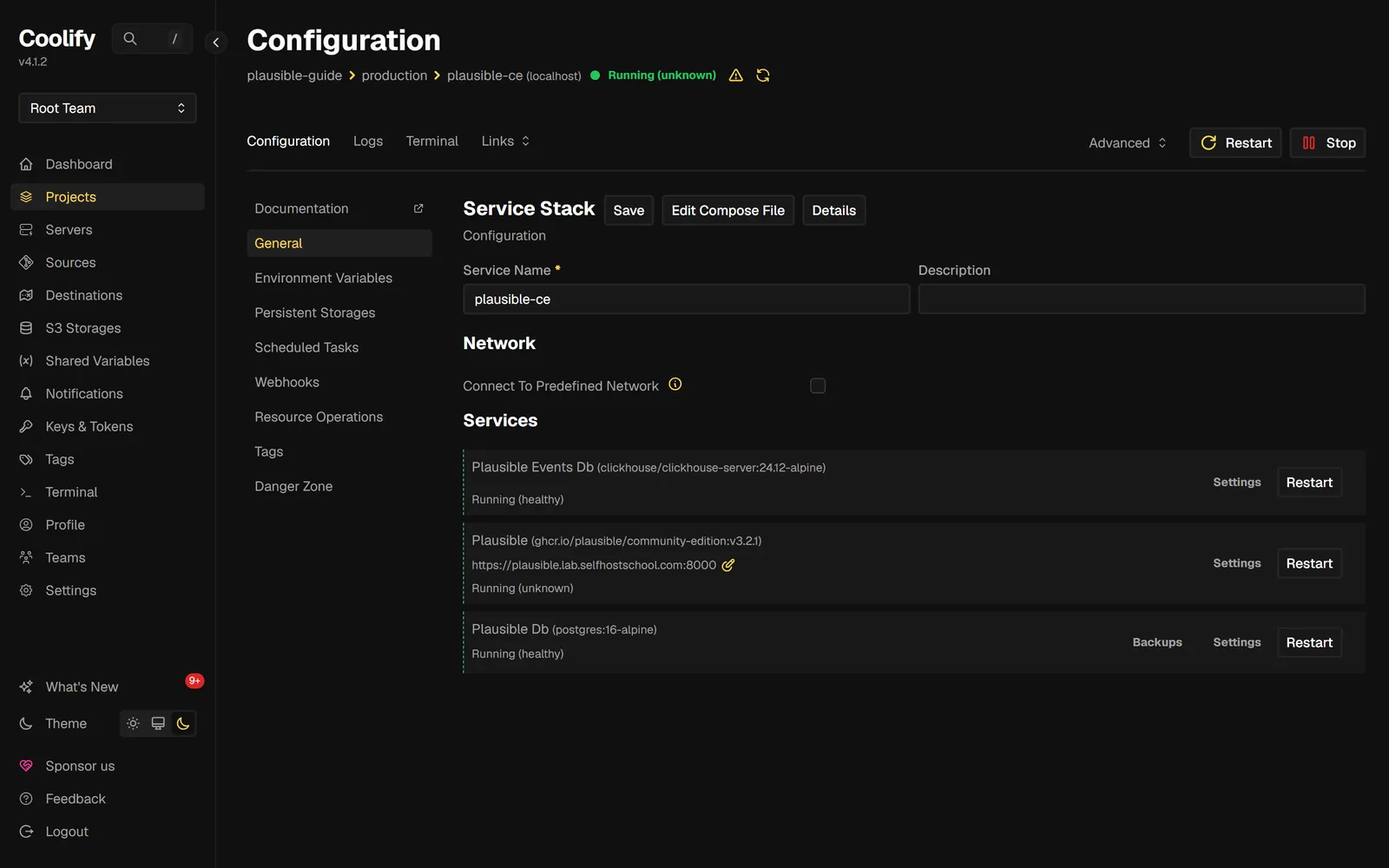
Task: Collapse the sidebar with the chevron button
Action: pos(216,42)
